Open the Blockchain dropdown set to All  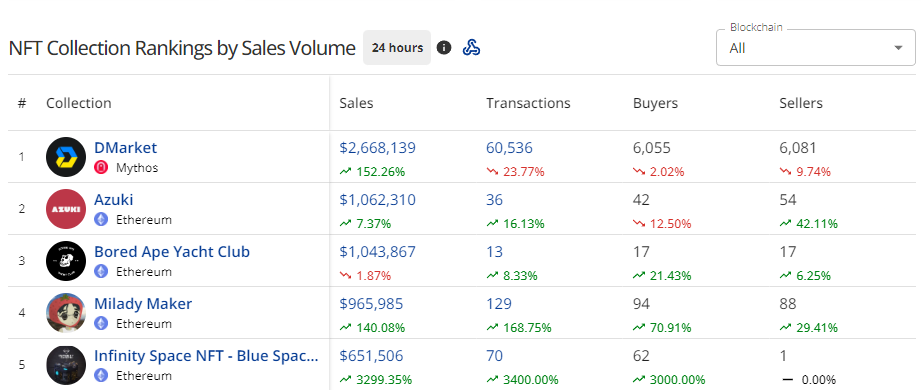click(815, 48)
